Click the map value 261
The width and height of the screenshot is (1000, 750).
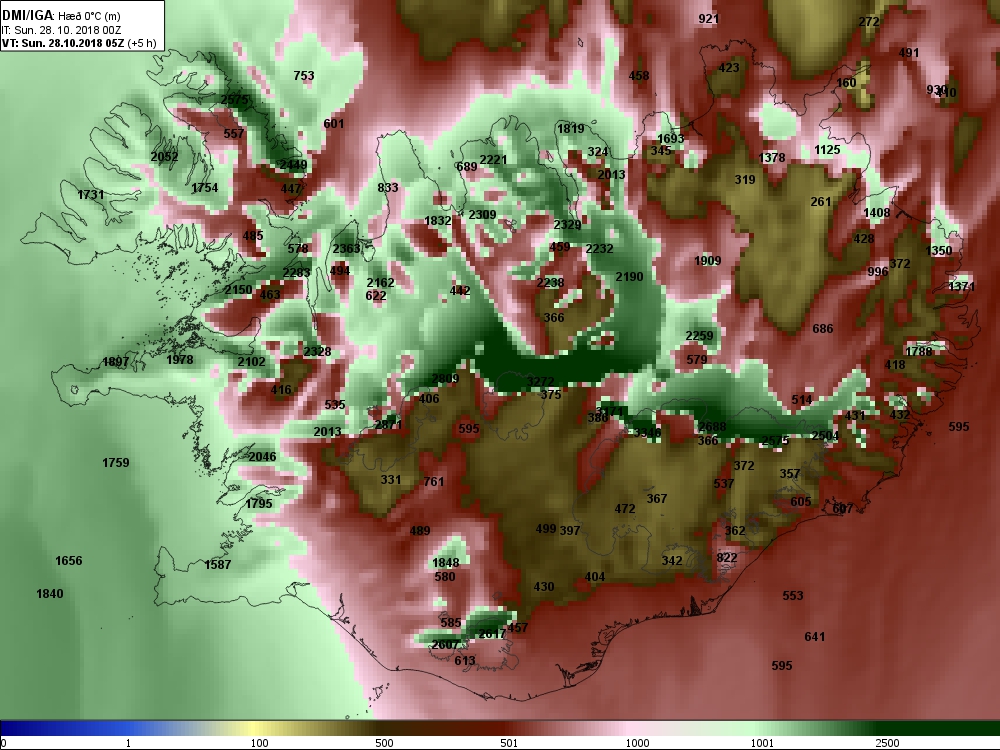click(x=821, y=202)
